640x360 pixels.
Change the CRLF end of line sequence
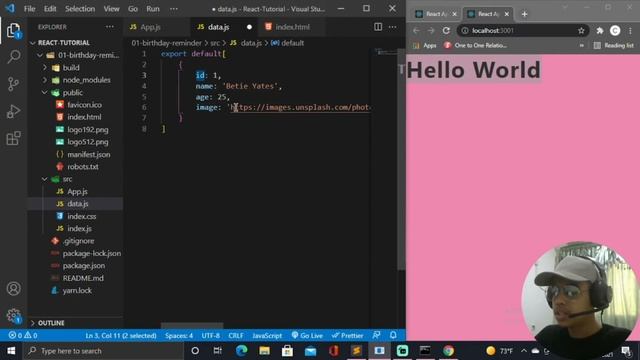(x=236, y=336)
